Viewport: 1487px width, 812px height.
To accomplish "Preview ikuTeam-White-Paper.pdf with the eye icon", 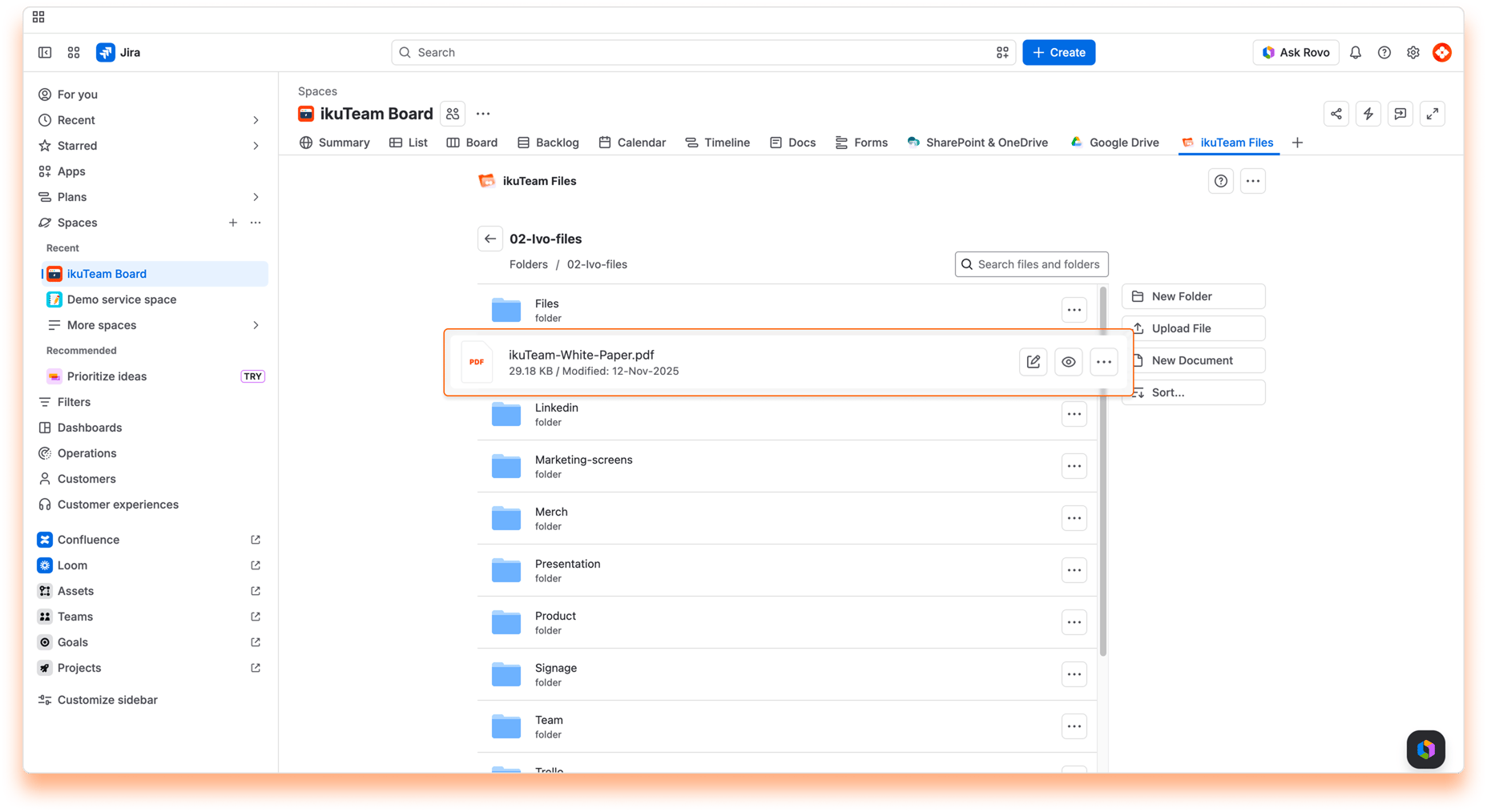I will pos(1069,362).
